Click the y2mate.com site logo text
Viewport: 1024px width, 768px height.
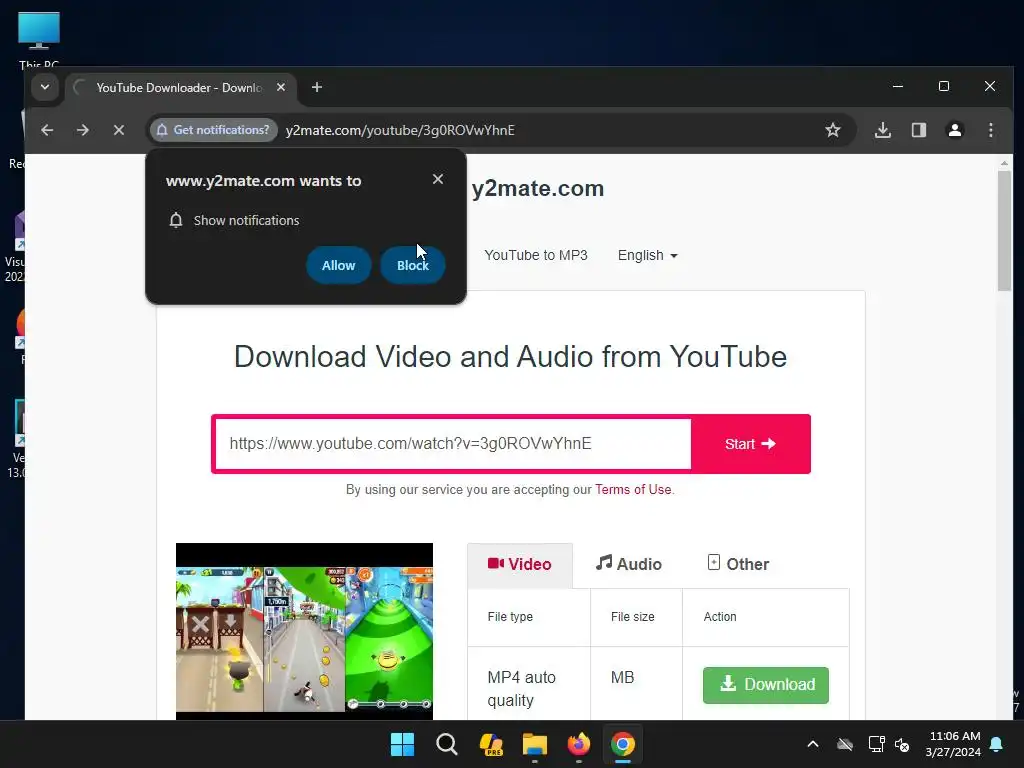pos(537,188)
